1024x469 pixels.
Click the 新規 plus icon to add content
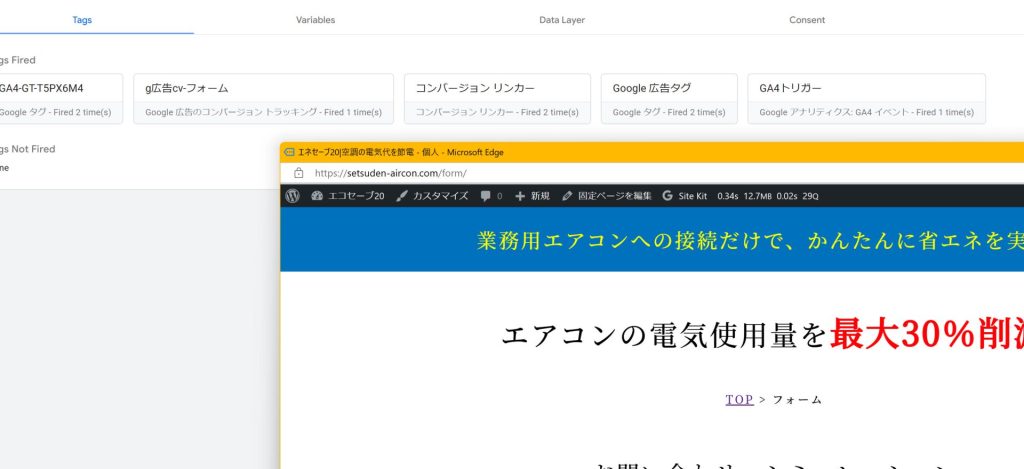tap(520, 196)
